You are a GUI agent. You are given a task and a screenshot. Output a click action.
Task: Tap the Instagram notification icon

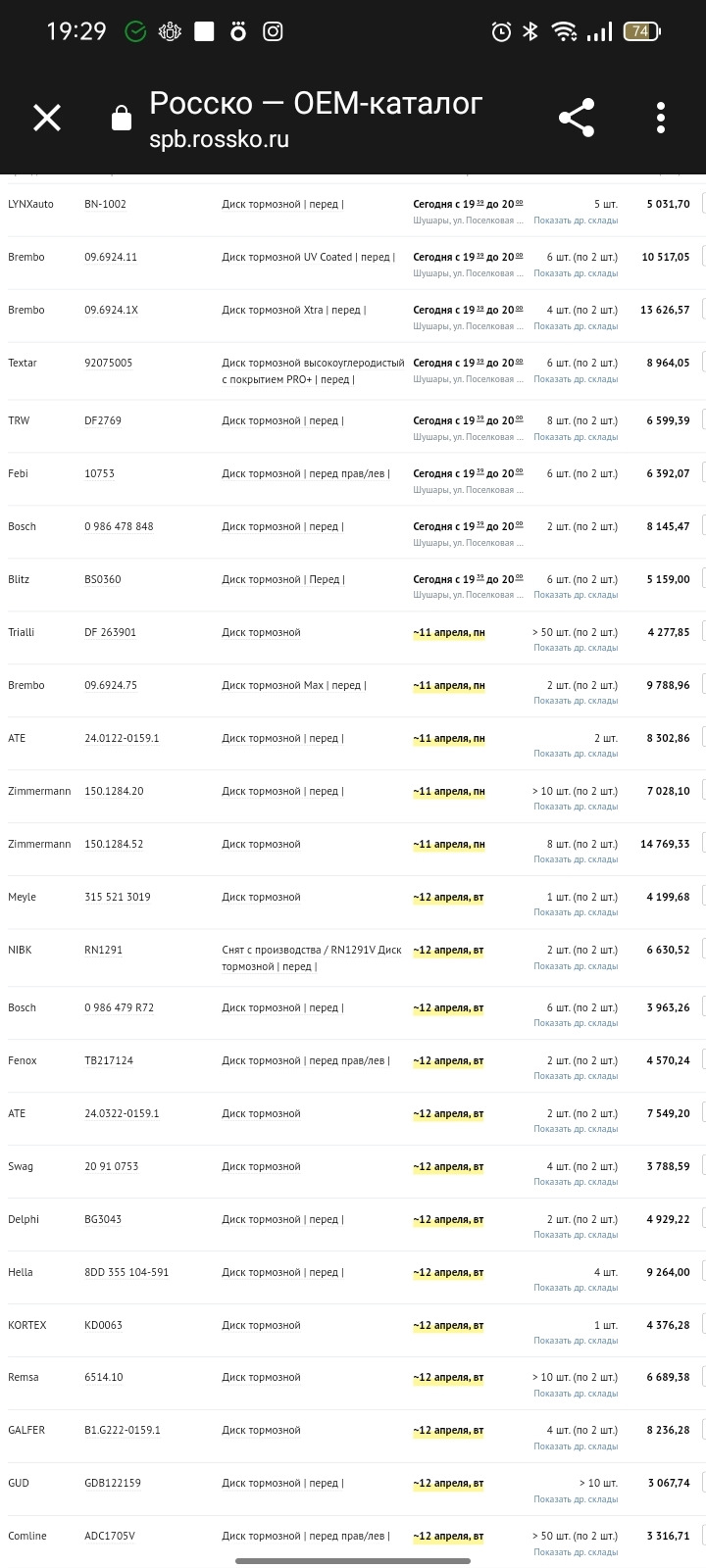[273, 31]
